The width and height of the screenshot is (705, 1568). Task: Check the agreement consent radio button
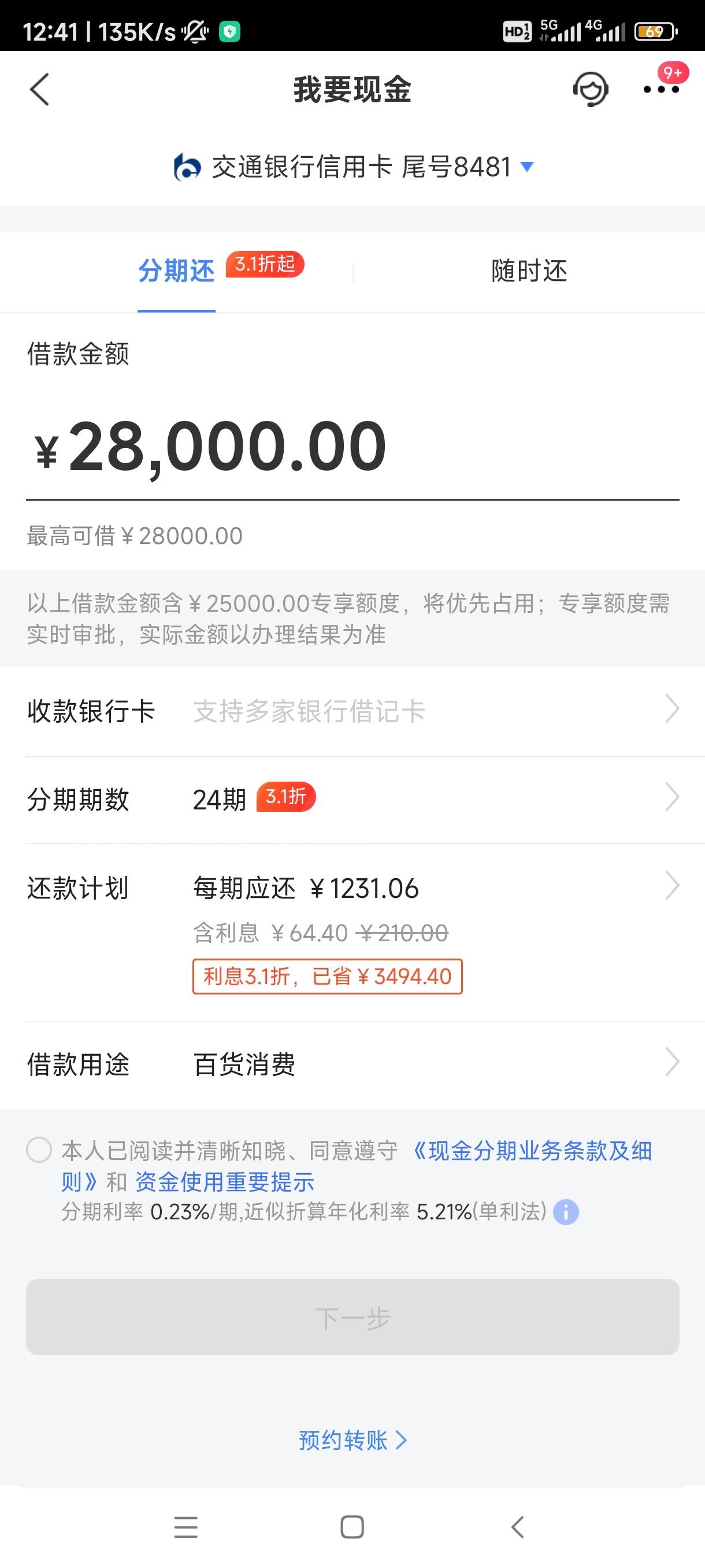point(39,1150)
